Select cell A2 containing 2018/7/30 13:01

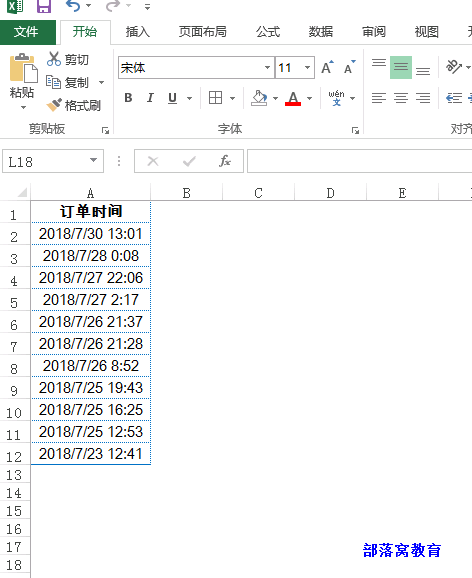[91, 234]
